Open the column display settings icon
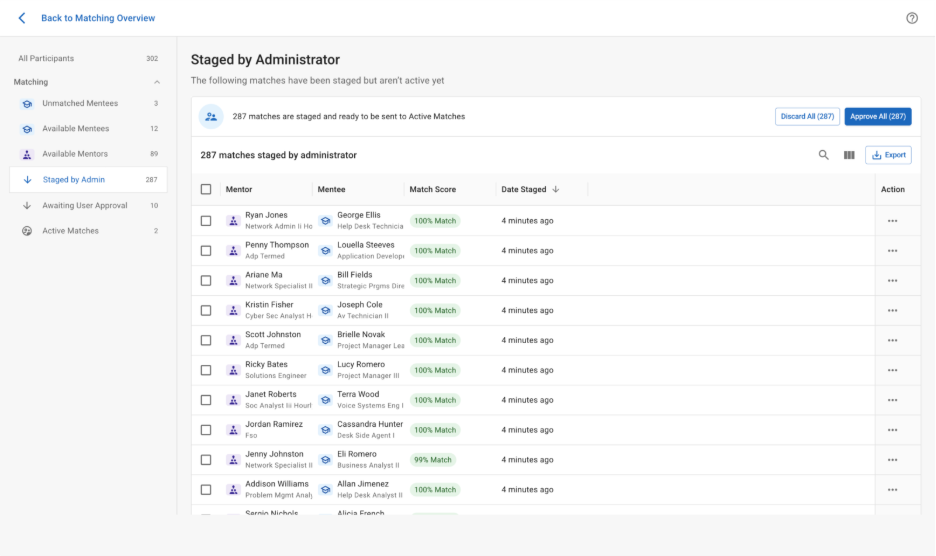Image resolution: width=936 pixels, height=556 pixels. (849, 155)
